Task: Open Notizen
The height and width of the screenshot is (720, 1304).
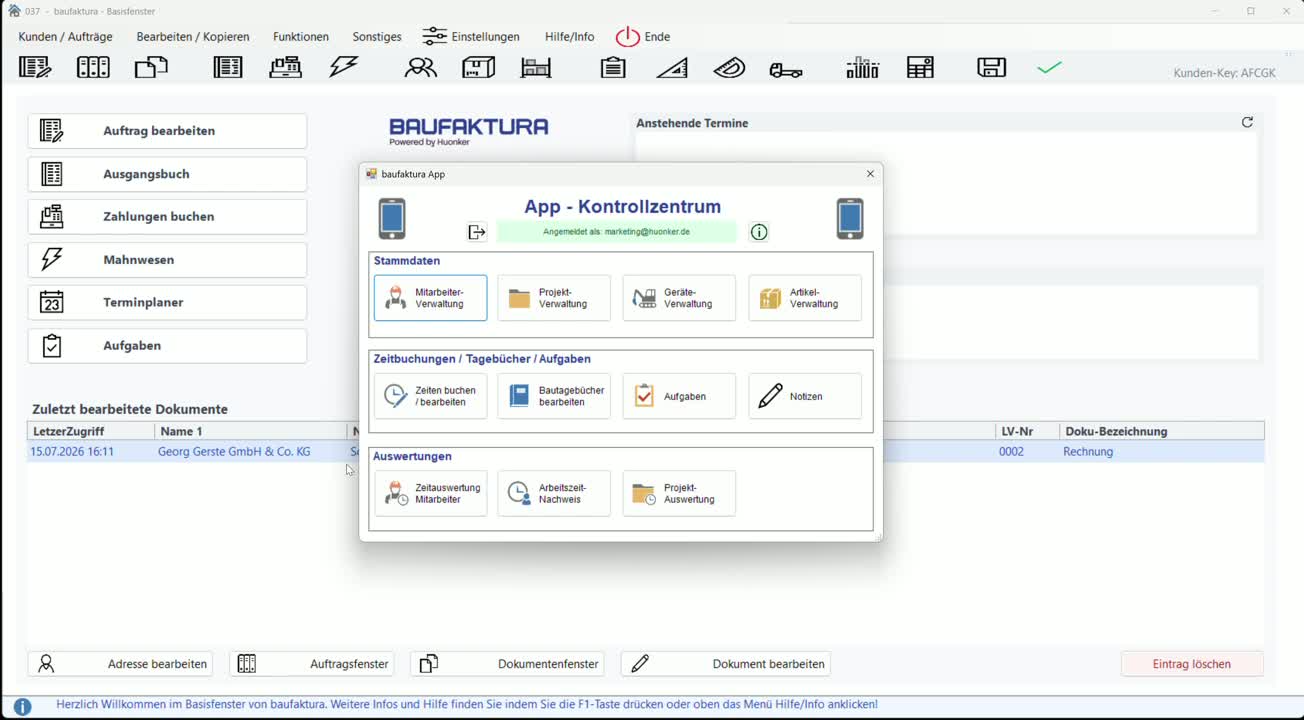Action: tap(805, 396)
